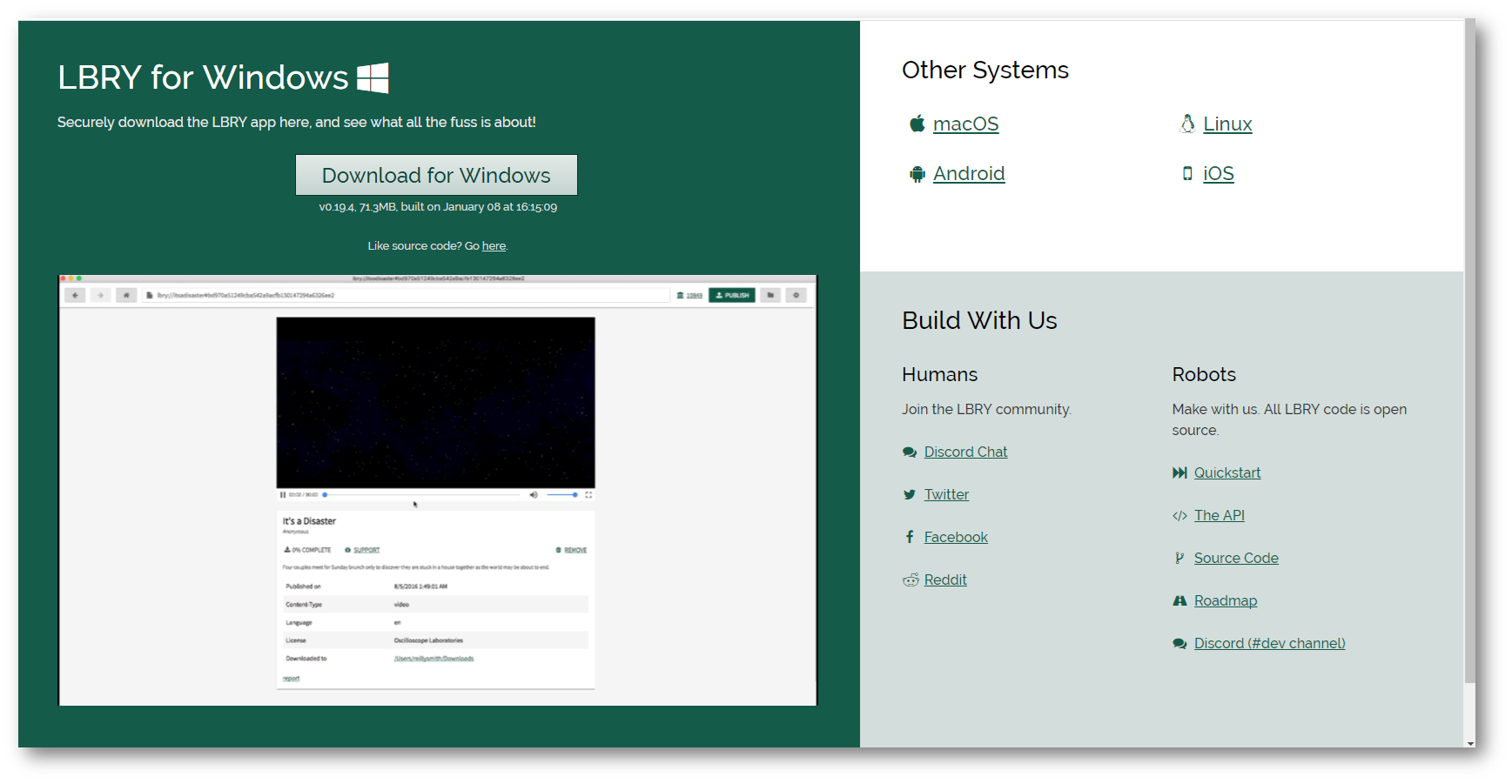The height and width of the screenshot is (784, 1512).
Task: Click the speaker volume icon
Action: click(534, 494)
